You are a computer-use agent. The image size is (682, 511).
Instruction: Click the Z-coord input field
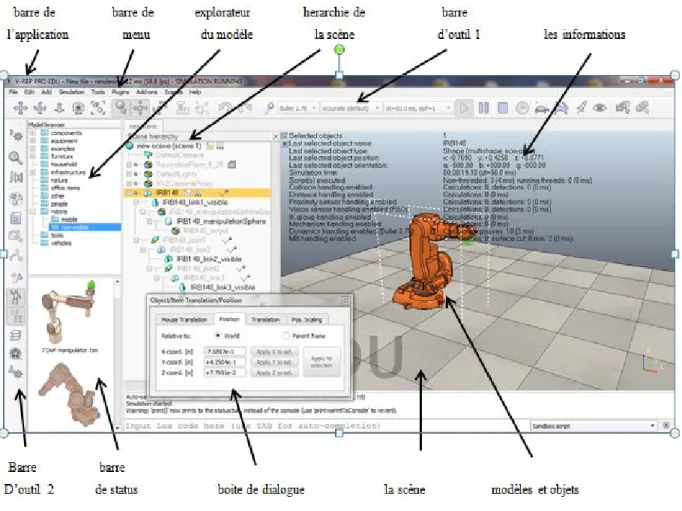coord(224,373)
